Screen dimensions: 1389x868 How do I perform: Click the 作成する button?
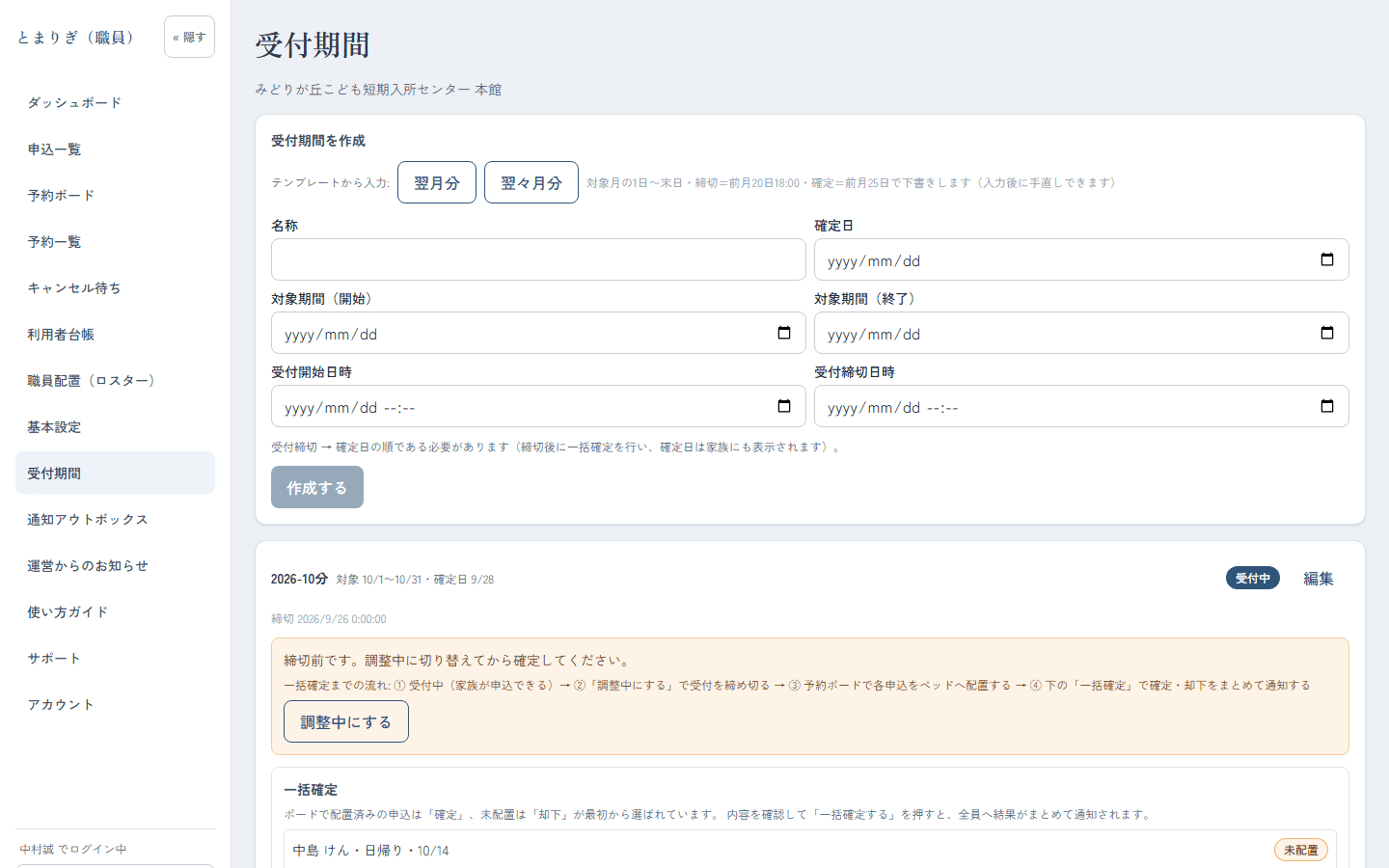(317, 487)
